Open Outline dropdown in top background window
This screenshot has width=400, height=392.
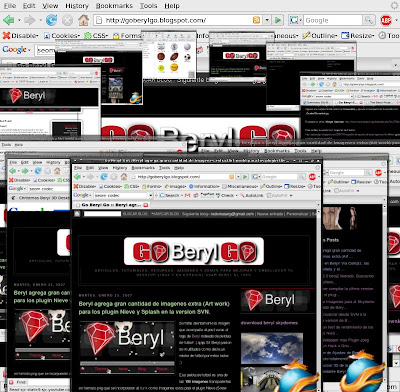click(320, 35)
